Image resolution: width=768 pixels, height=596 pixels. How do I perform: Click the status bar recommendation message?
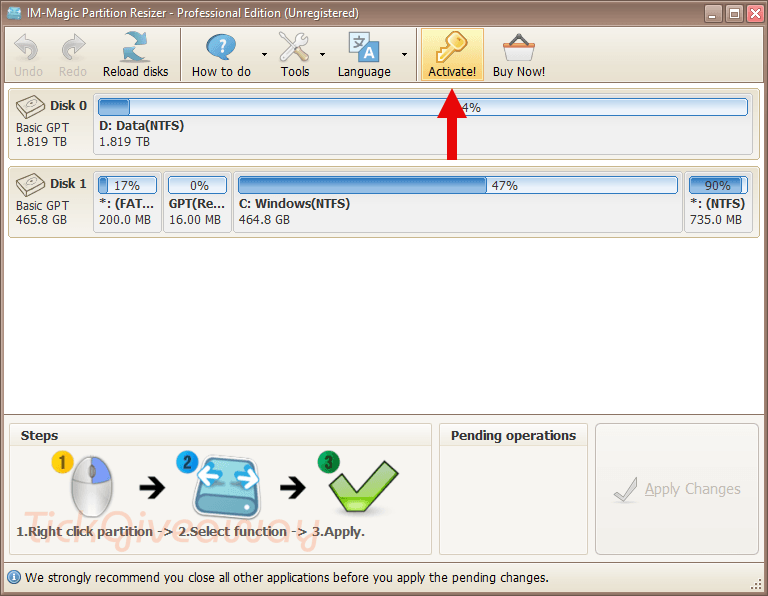287,578
